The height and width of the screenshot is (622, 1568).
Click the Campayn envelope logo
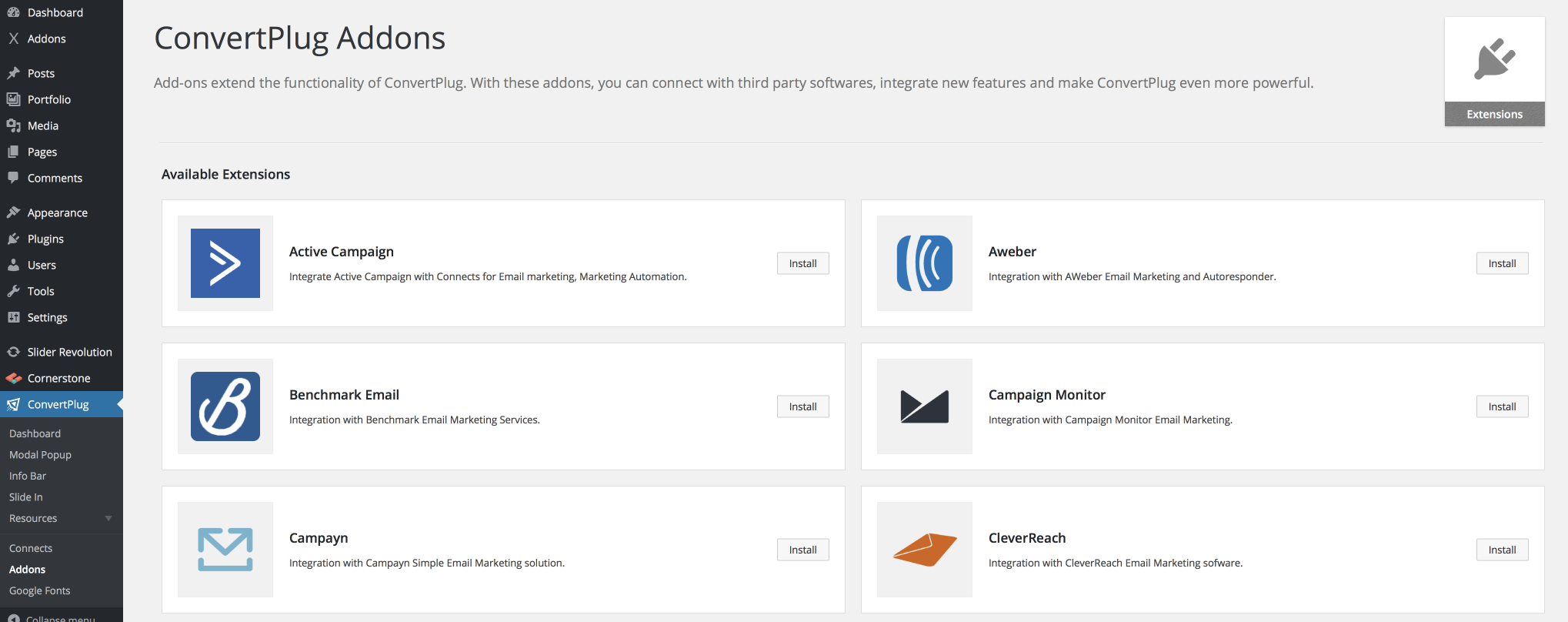[225, 550]
